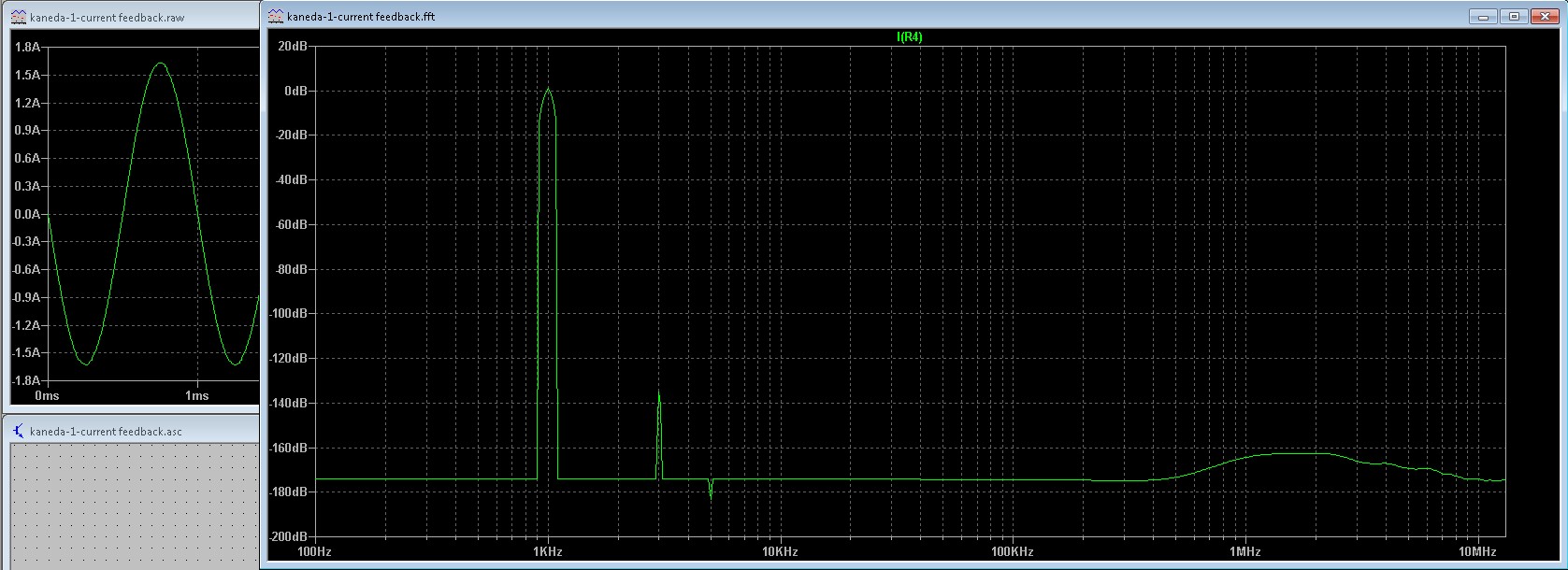This screenshot has height=570, width=1568.
Task: Click the FFT window's title bar icon
Action: click(x=276, y=16)
